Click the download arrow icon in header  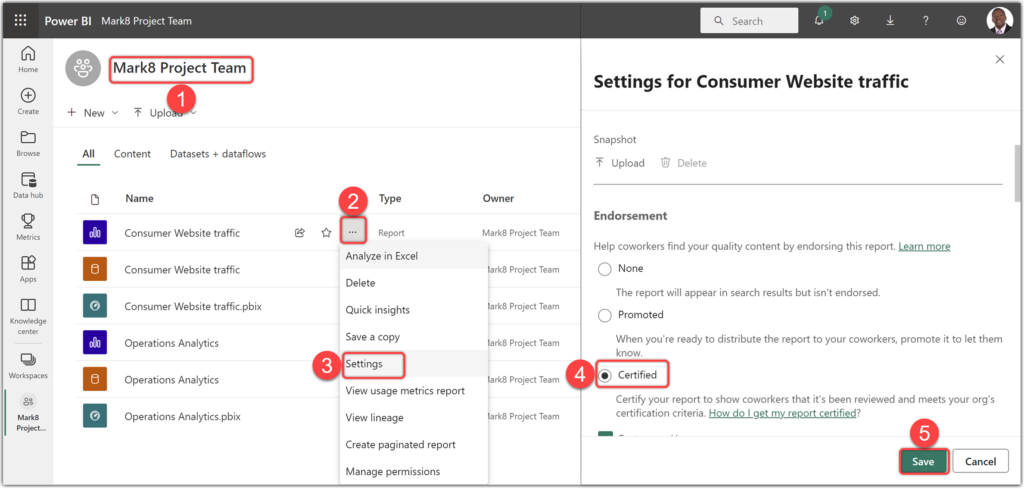(890, 20)
